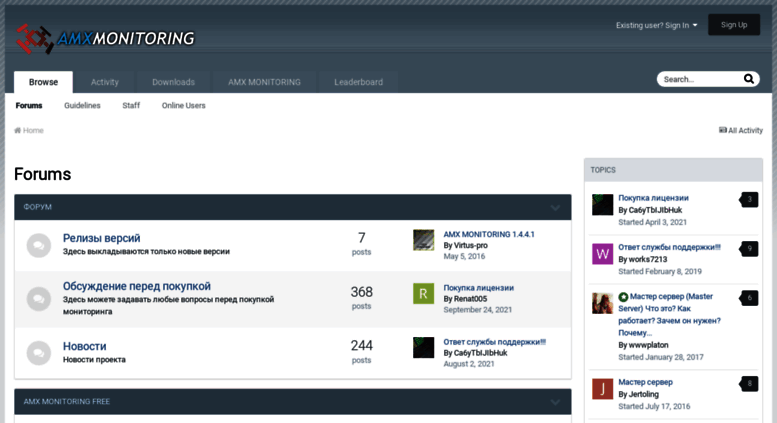Select Guidelines in the sub-navigation
This screenshot has width=777, height=423.
pos(82,106)
